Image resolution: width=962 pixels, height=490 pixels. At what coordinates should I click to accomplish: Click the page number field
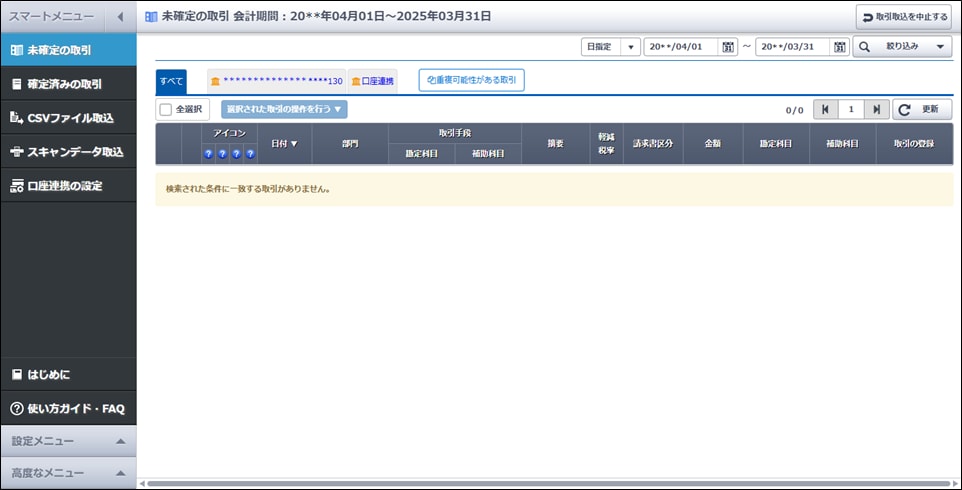pyautogui.click(x=850, y=109)
